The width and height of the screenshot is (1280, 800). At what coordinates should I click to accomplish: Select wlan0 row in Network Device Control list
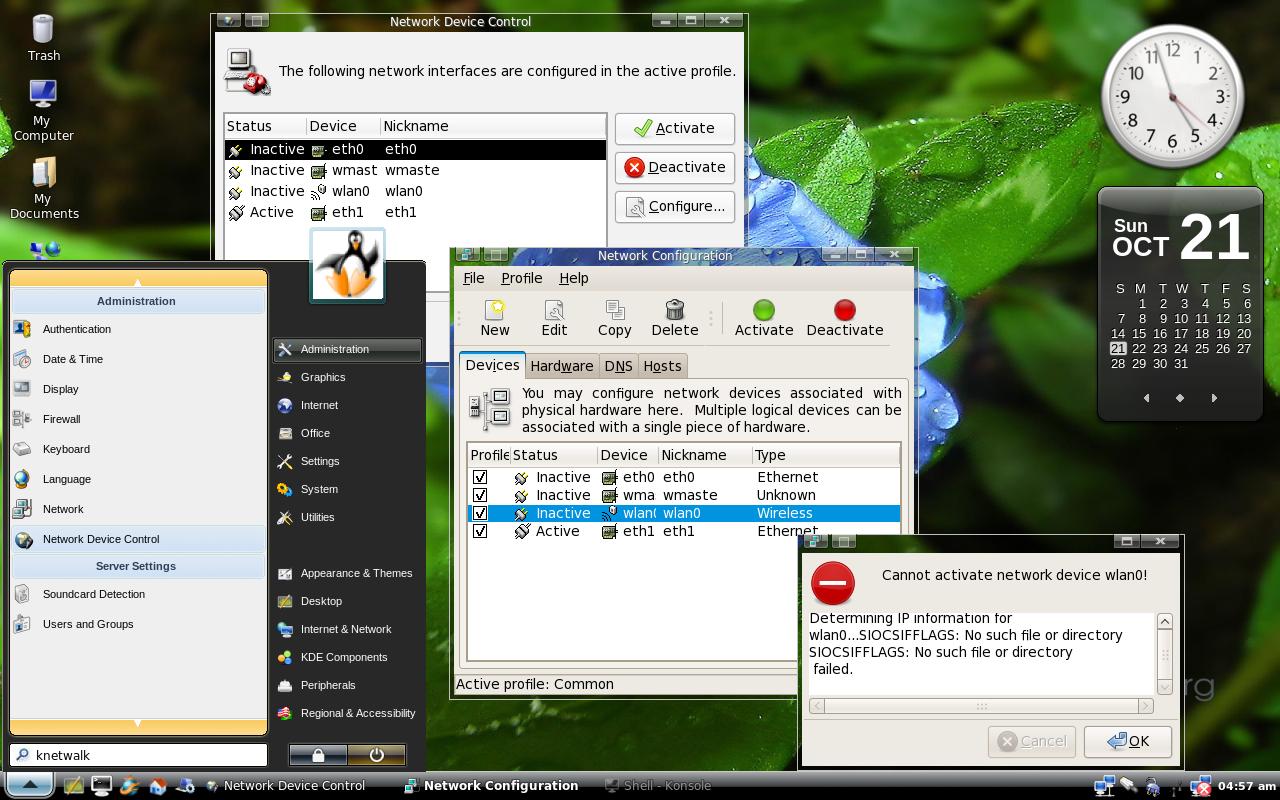tap(415, 191)
